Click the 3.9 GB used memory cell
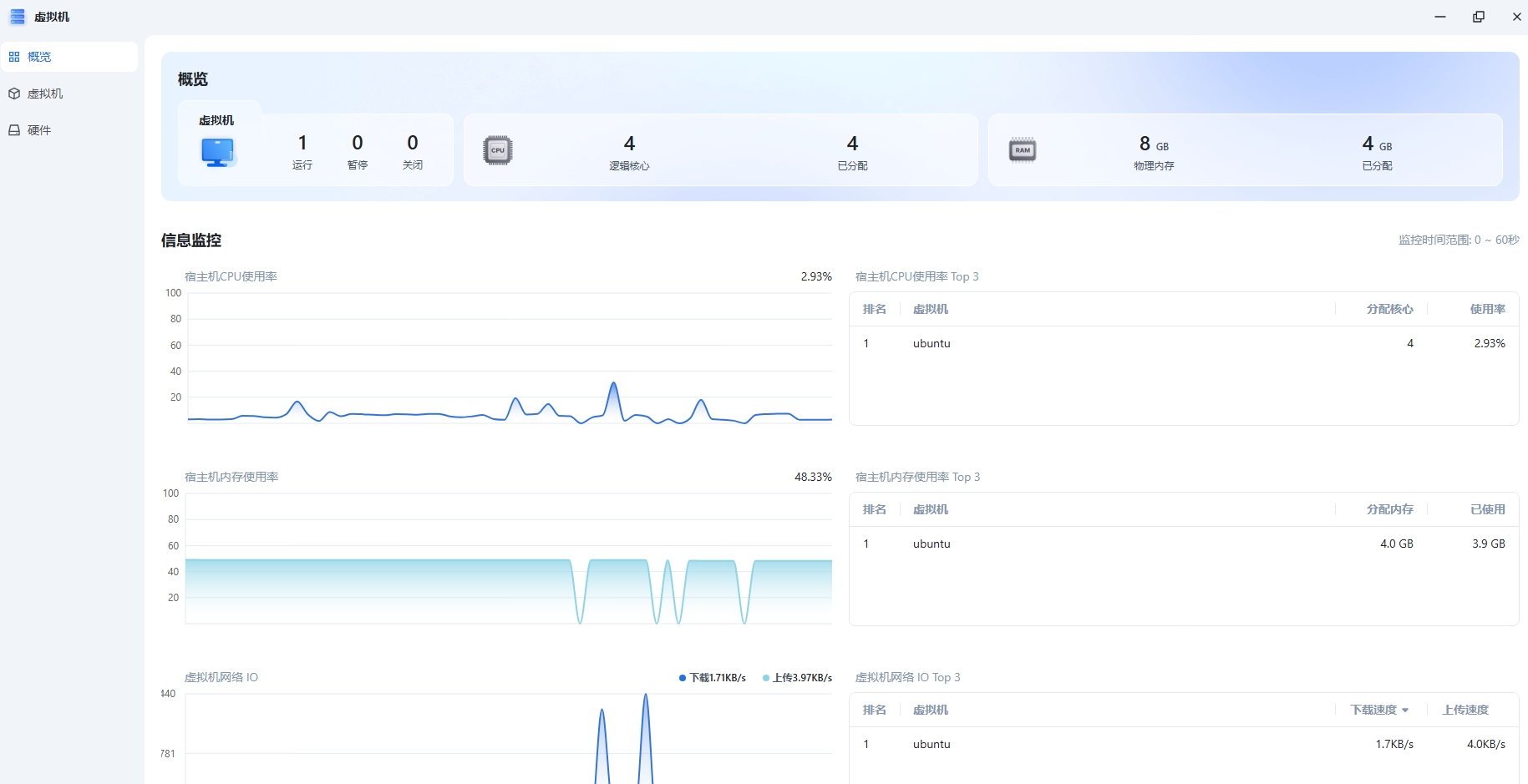 coord(1489,544)
